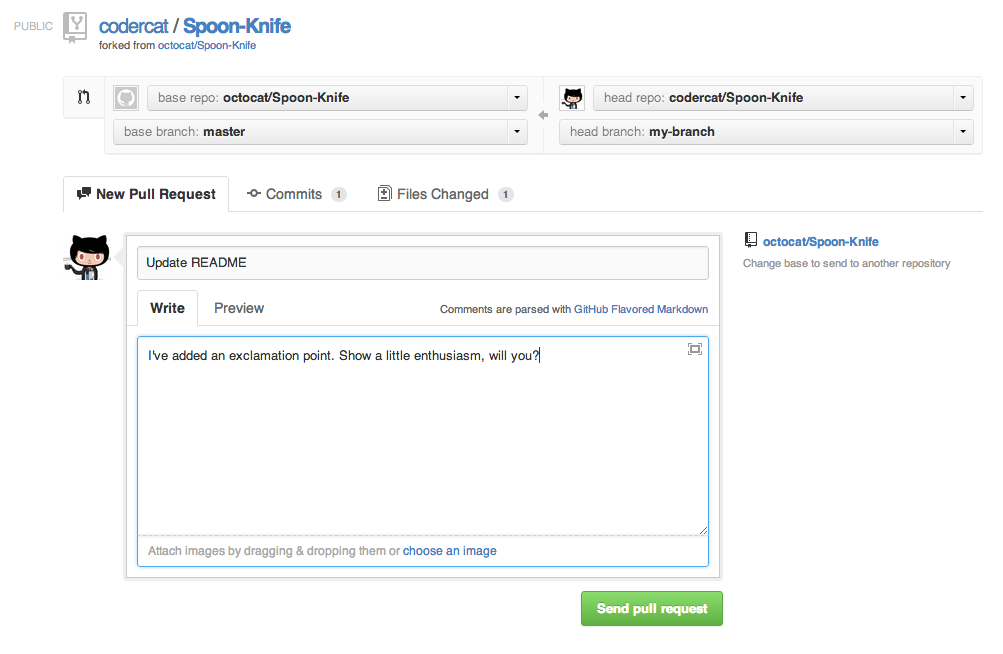
Task: Click choose an image to attach
Action: (x=449, y=550)
